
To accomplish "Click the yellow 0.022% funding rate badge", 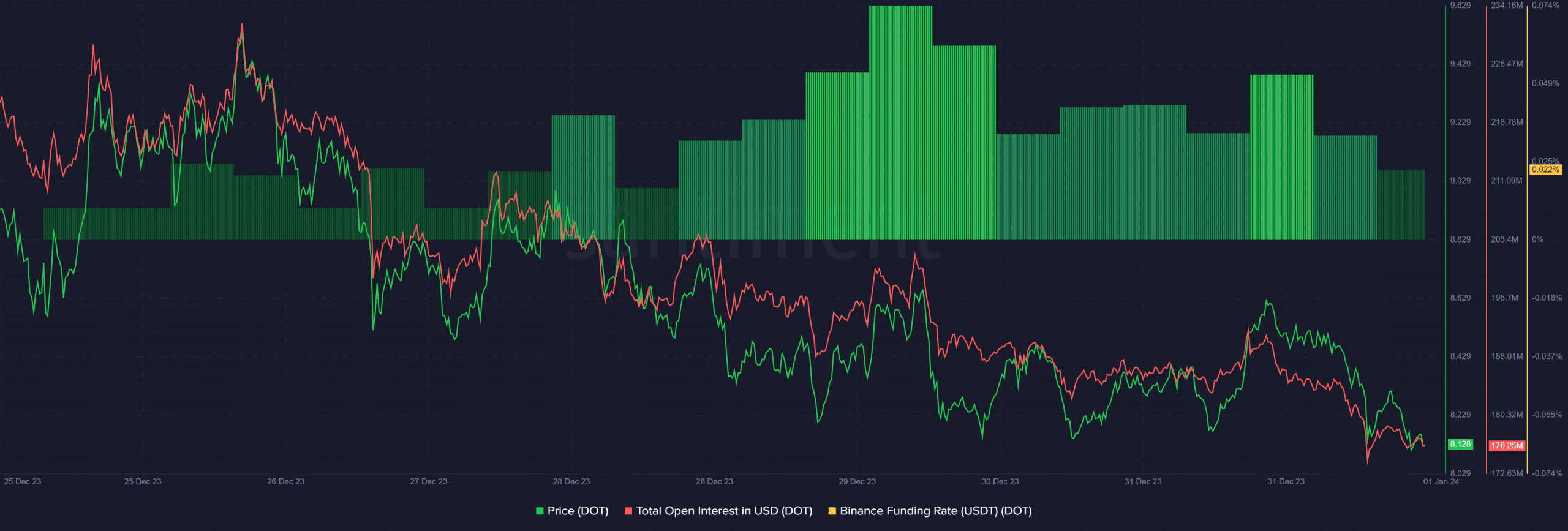I will (x=1545, y=170).
